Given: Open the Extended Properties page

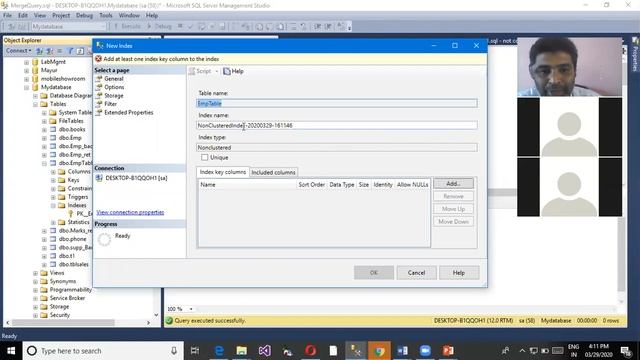Looking at the screenshot, I should click(x=128, y=112).
